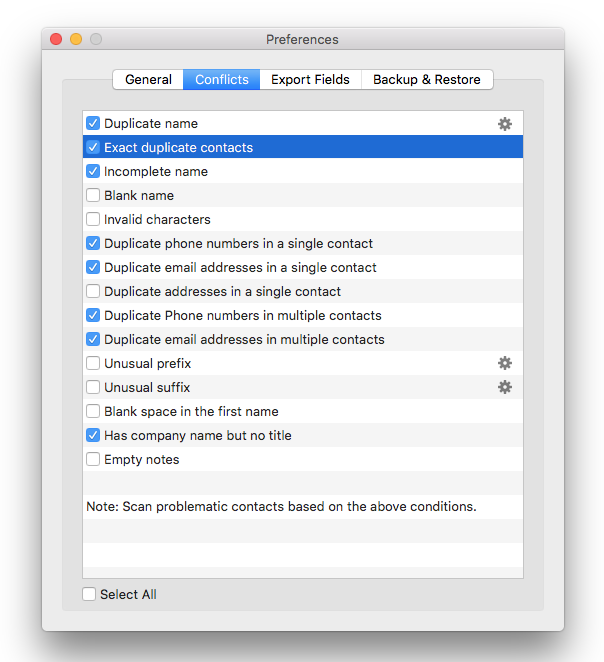Enable Duplicate addresses in a single contact
This screenshot has height=662, width=604.
(x=93, y=292)
